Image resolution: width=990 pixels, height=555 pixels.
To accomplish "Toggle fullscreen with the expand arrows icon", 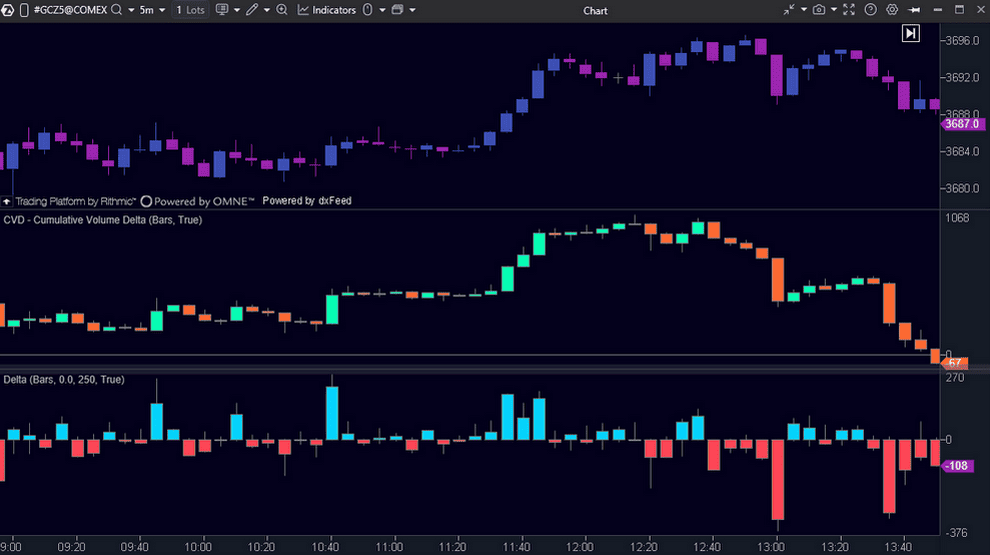I will click(x=849, y=9).
